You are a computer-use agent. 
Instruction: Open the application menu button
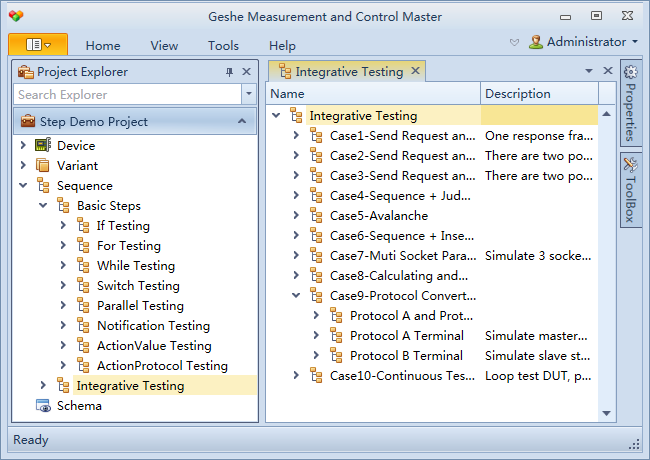coord(38,44)
